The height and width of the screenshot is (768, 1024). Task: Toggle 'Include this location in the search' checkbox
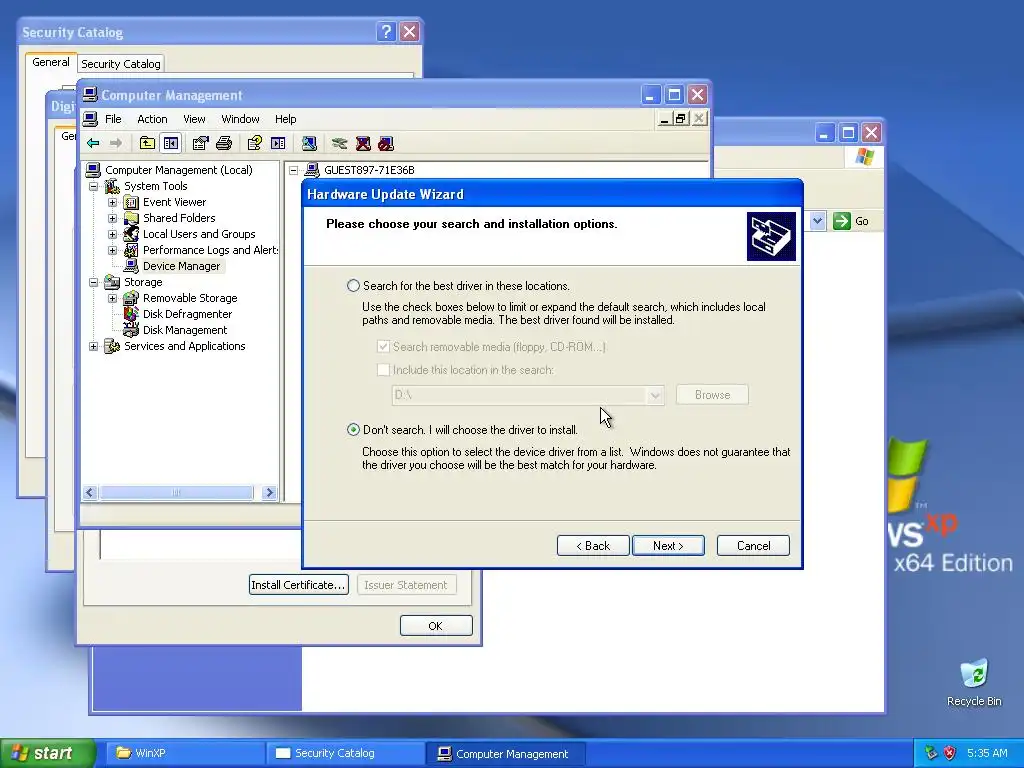click(383, 370)
